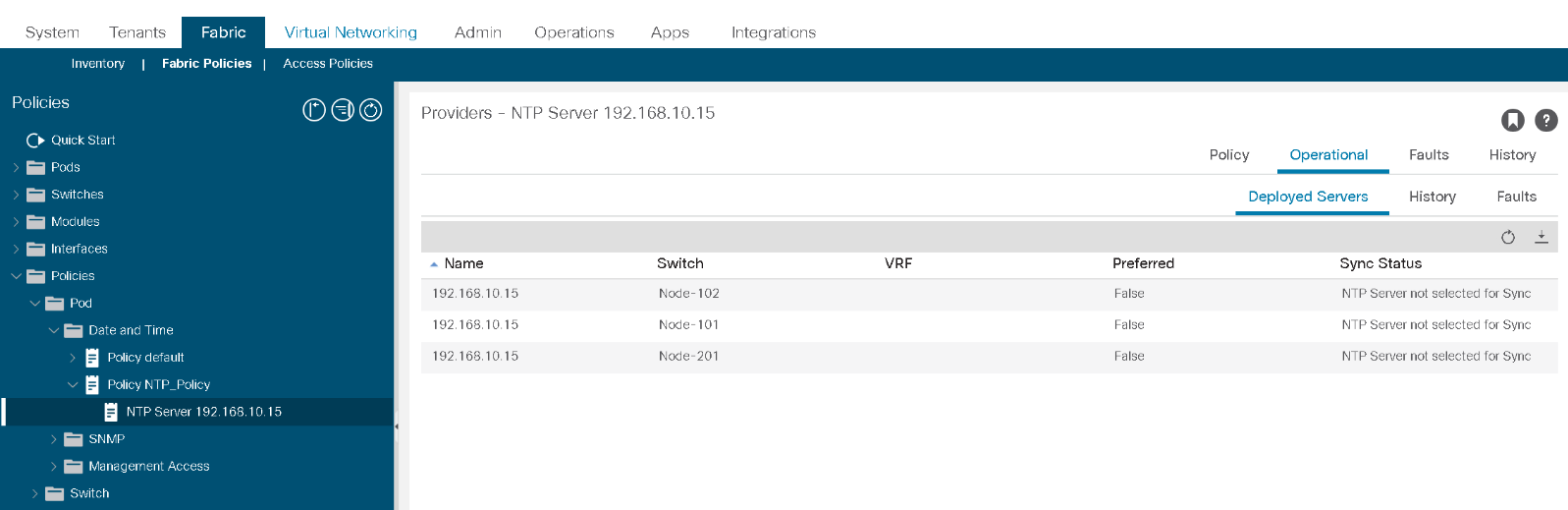Click first circular icon in Policies header
Viewport: 1568px width, 510px height.
[314, 110]
